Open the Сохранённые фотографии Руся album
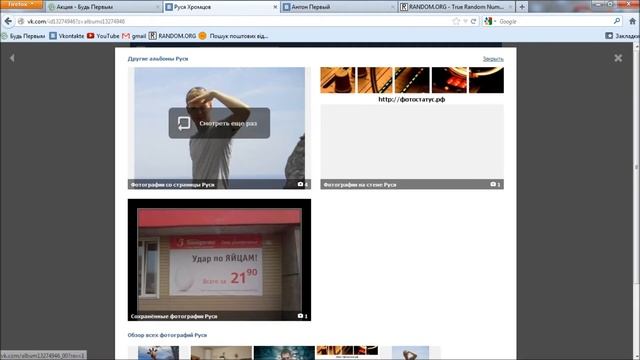 pos(219,260)
